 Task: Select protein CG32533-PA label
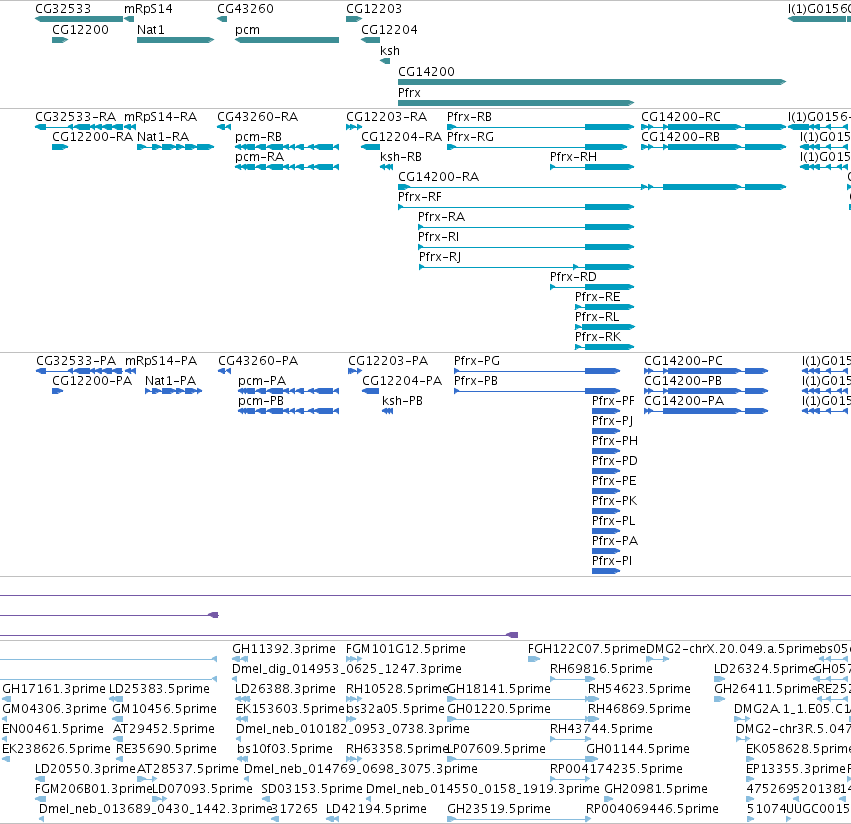pos(76,361)
